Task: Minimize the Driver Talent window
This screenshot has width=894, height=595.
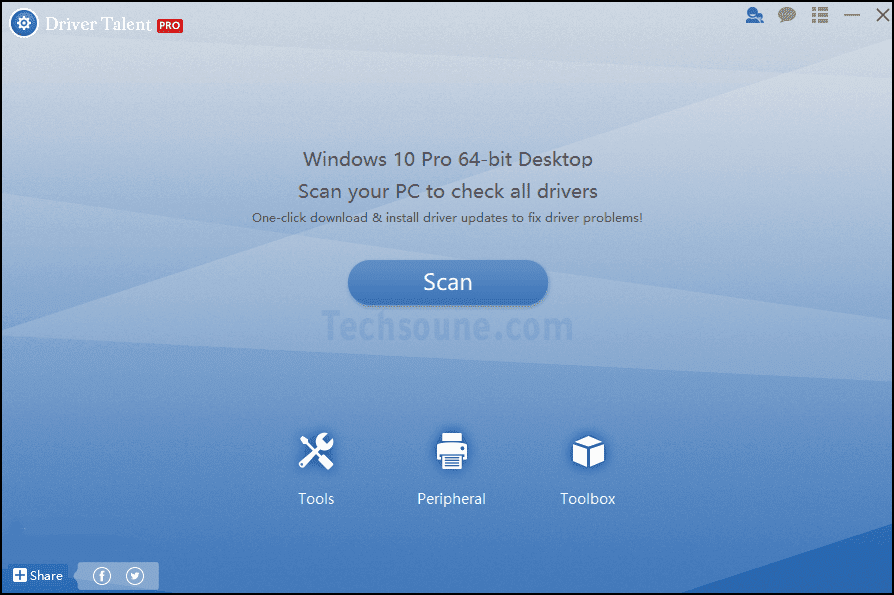Action: click(852, 15)
